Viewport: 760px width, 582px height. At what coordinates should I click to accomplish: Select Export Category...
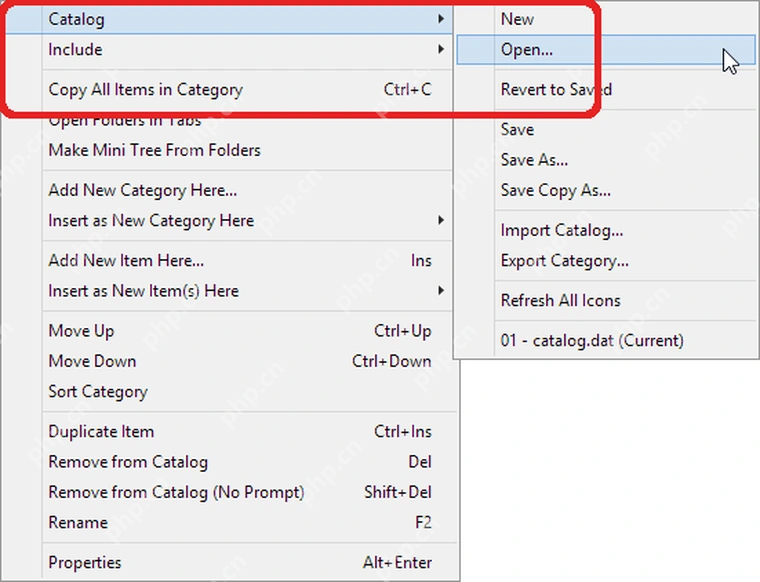pyautogui.click(x=606, y=261)
